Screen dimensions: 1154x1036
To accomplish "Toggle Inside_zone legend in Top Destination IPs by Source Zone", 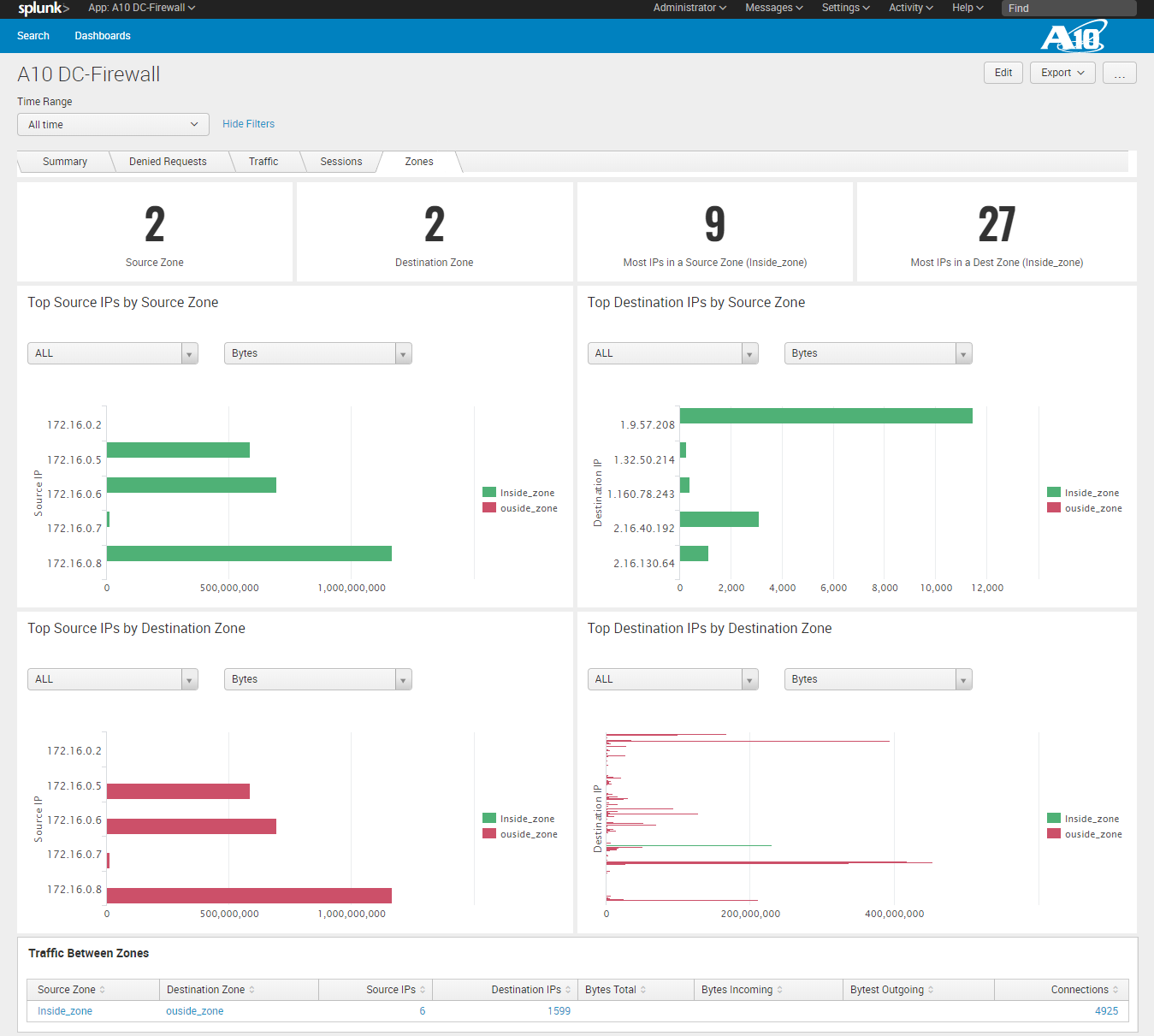I will [x=1083, y=493].
